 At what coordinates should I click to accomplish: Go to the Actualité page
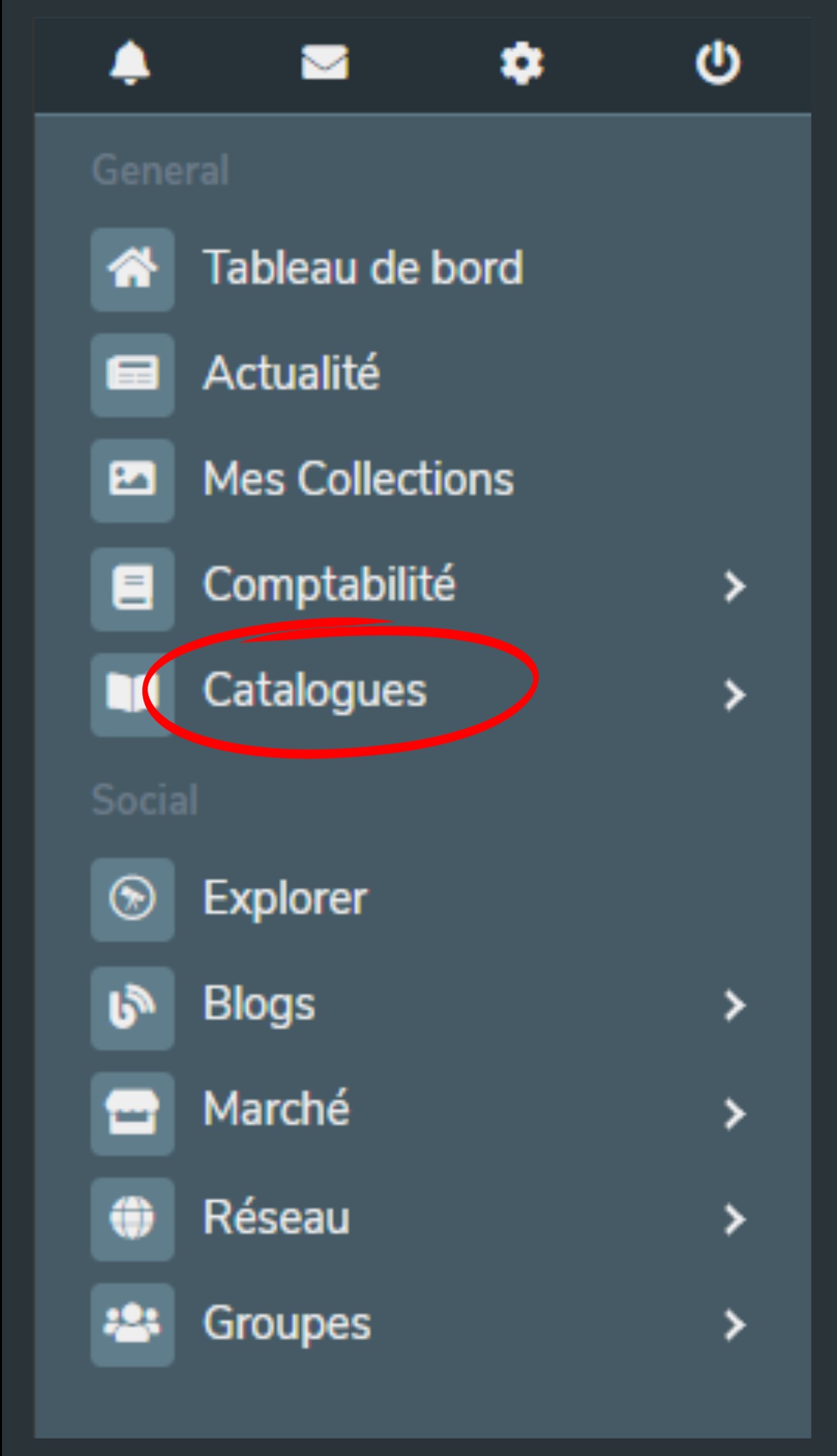pyautogui.click(x=292, y=372)
